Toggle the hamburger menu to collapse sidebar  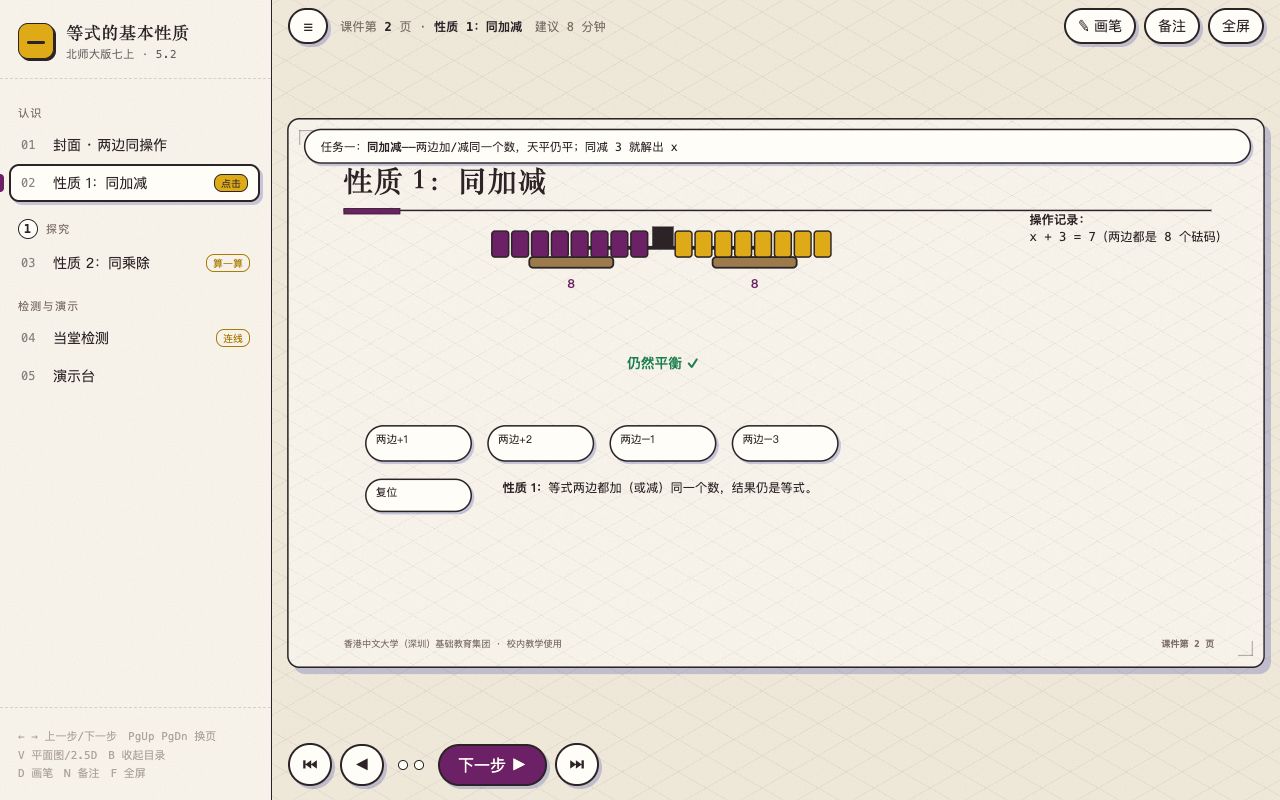coord(308,26)
